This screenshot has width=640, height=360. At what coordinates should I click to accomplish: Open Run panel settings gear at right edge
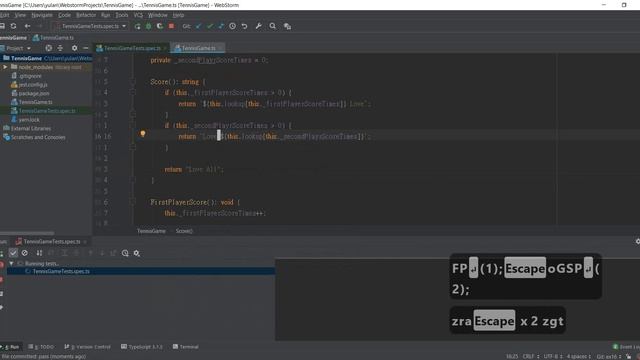point(638,242)
